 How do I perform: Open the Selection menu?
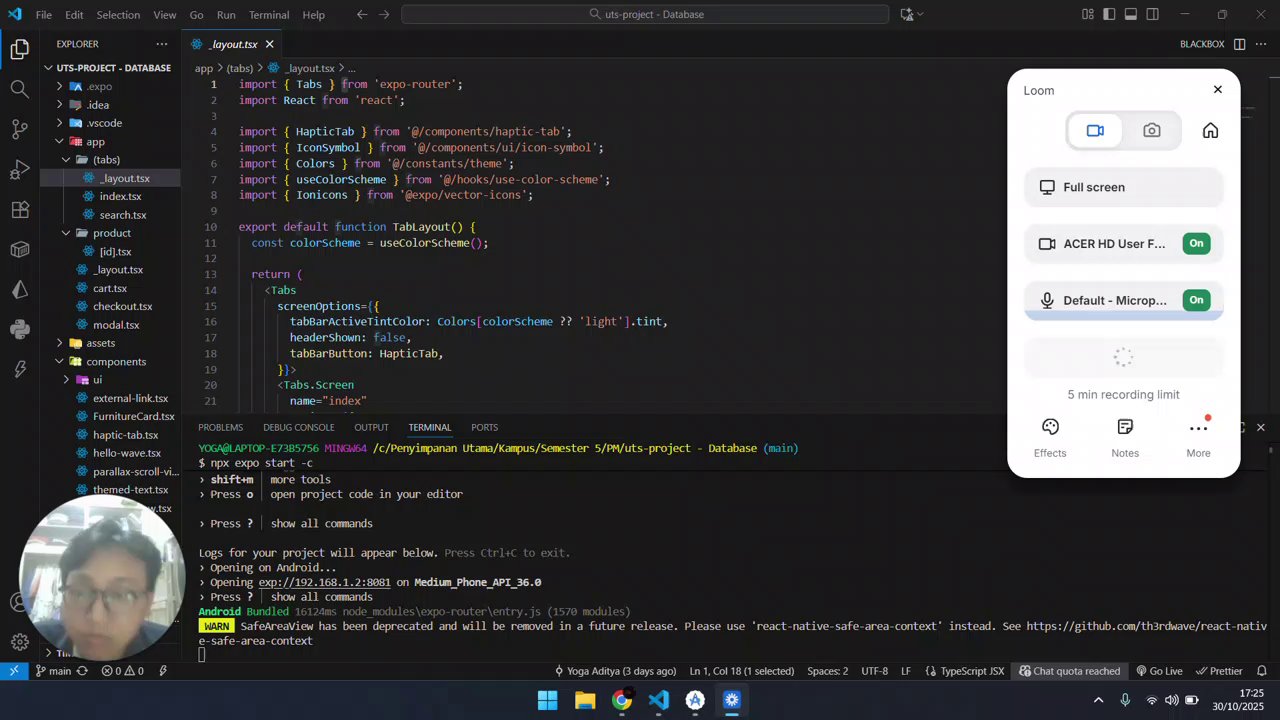point(118,15)
